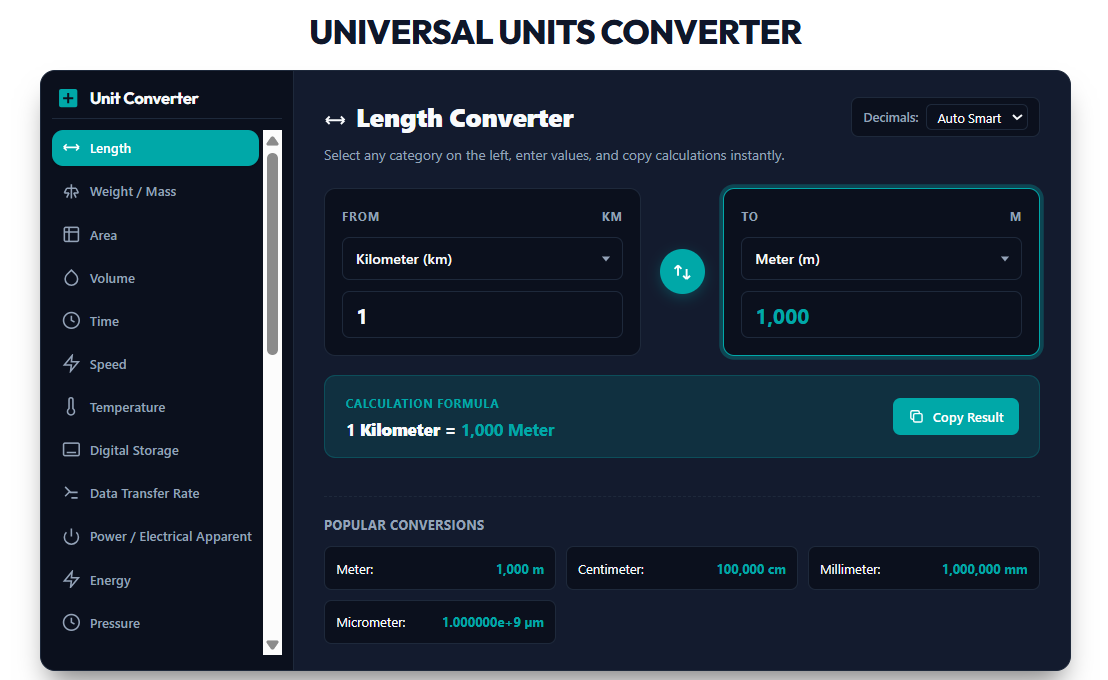Viewport: 1108px width, 680px height.
Task: Click the Pressure gauge icon
Action: (71, 623)
